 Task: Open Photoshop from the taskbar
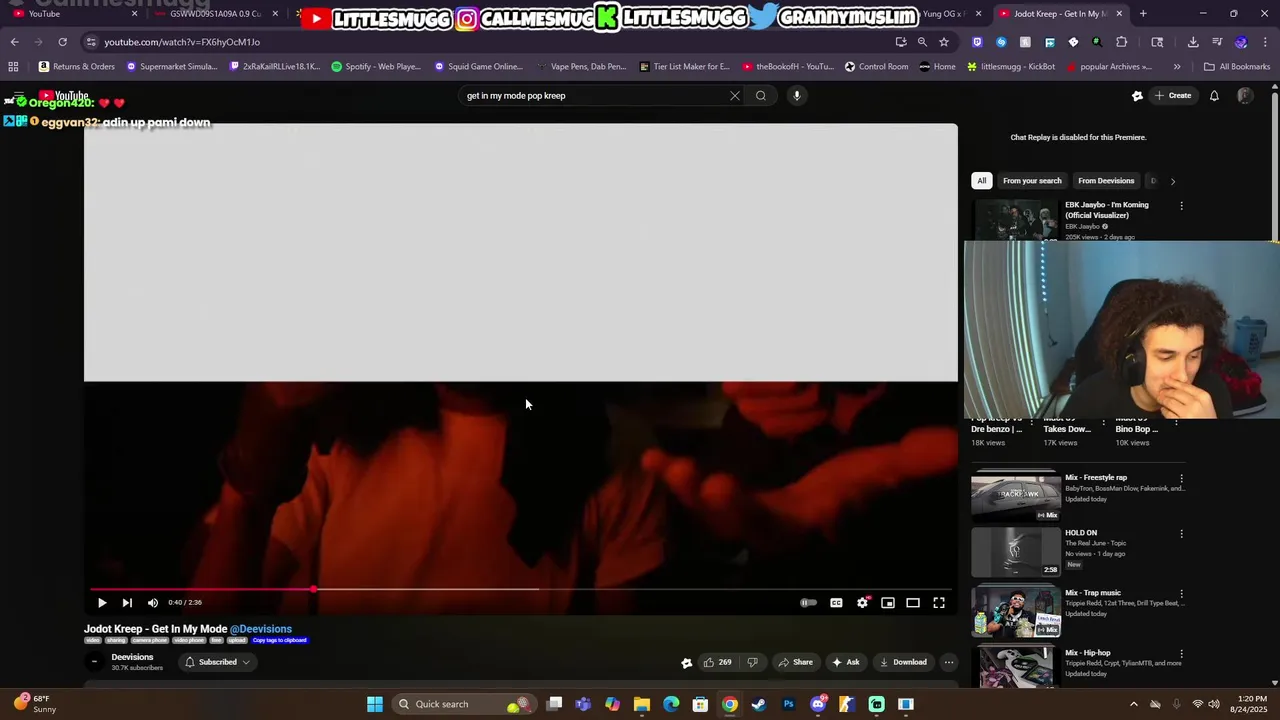pyautogui.click(x=788, y=704)
